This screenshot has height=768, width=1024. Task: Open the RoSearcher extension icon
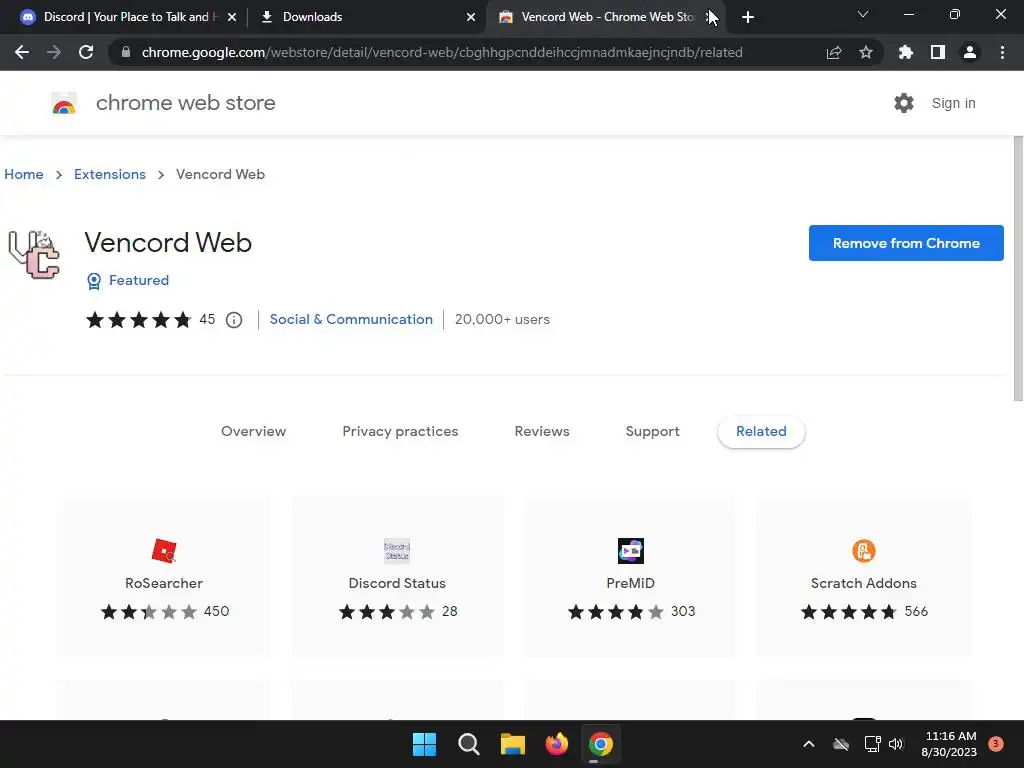(x=164, y=551)
